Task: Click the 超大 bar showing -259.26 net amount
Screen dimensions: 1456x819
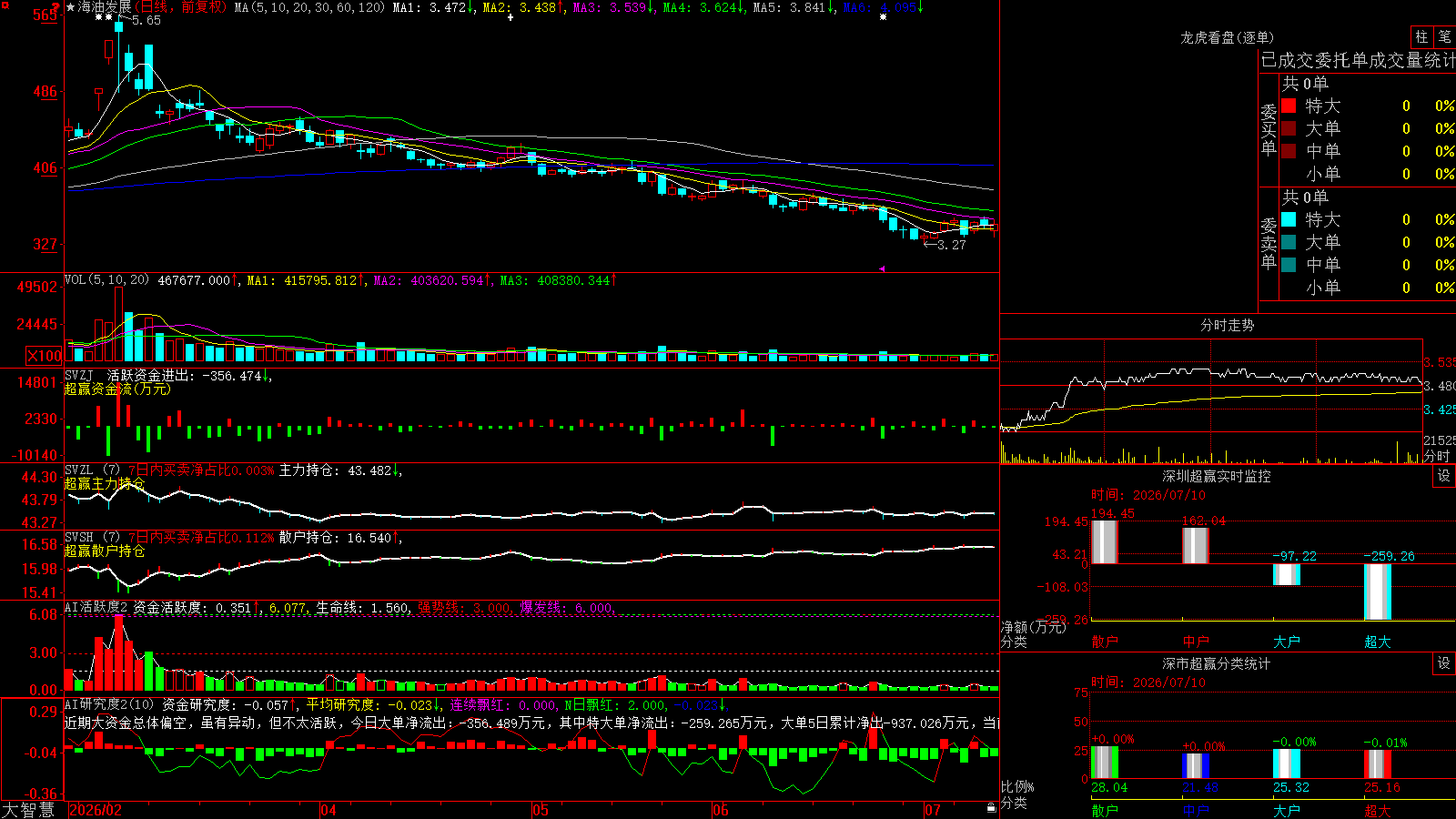Action: (x=1378, y=592)
